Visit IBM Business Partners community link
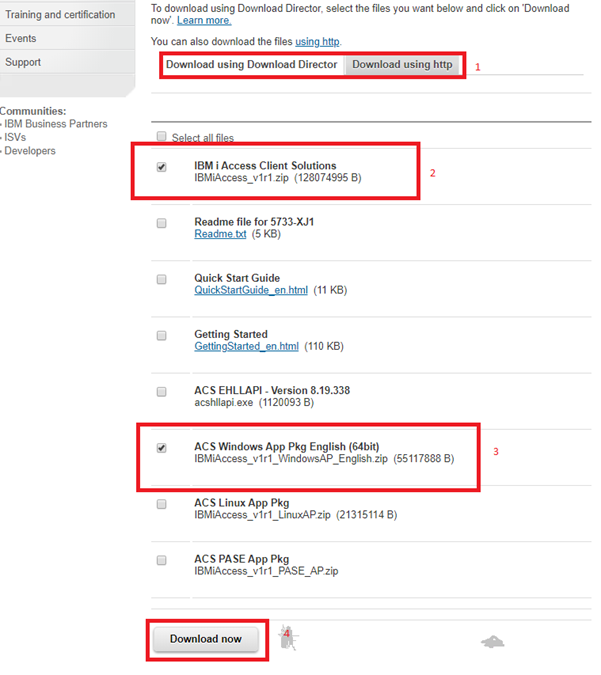601x675 pixels. coord(56,124)
